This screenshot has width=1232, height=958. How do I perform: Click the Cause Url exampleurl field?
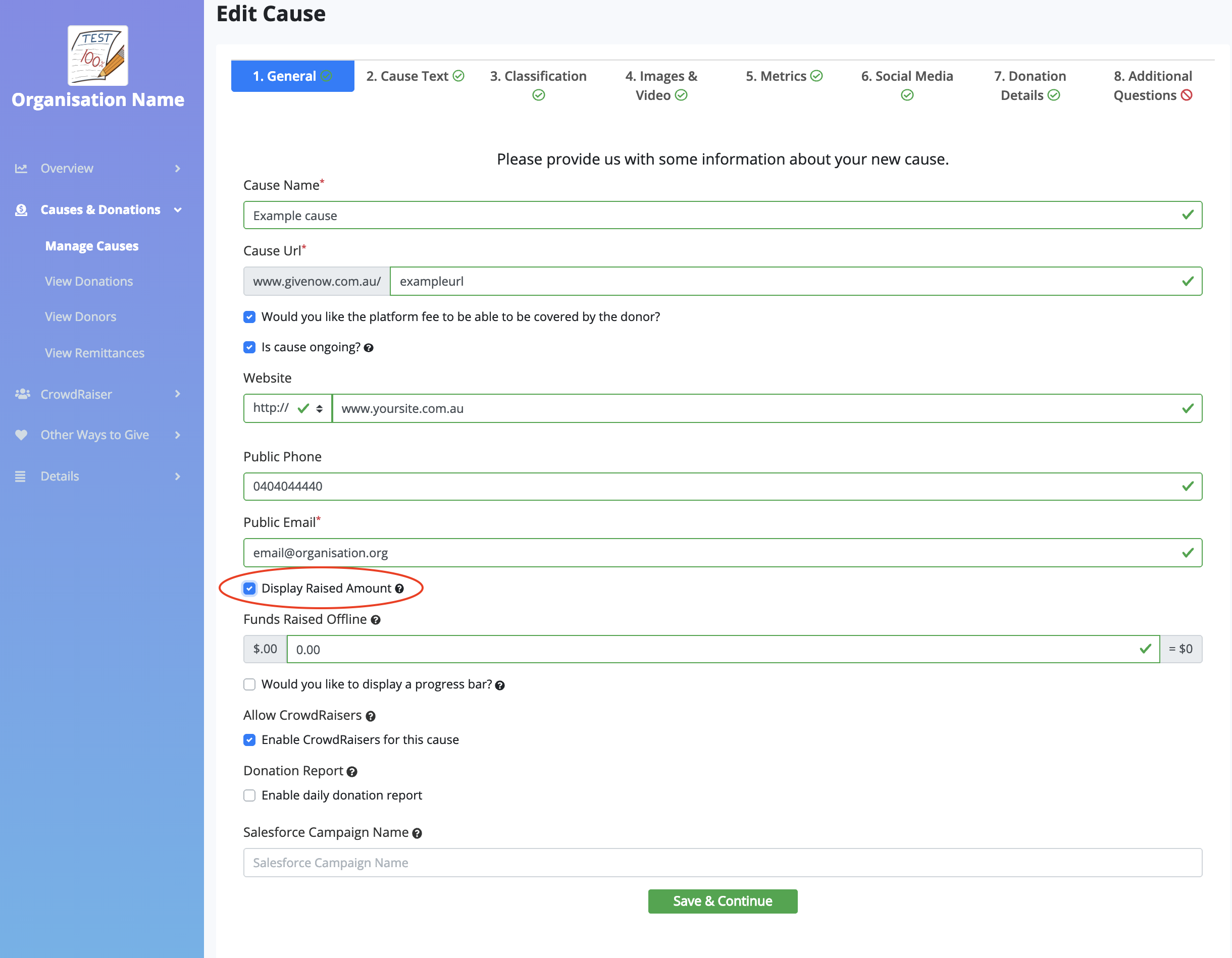click(796, 281)
